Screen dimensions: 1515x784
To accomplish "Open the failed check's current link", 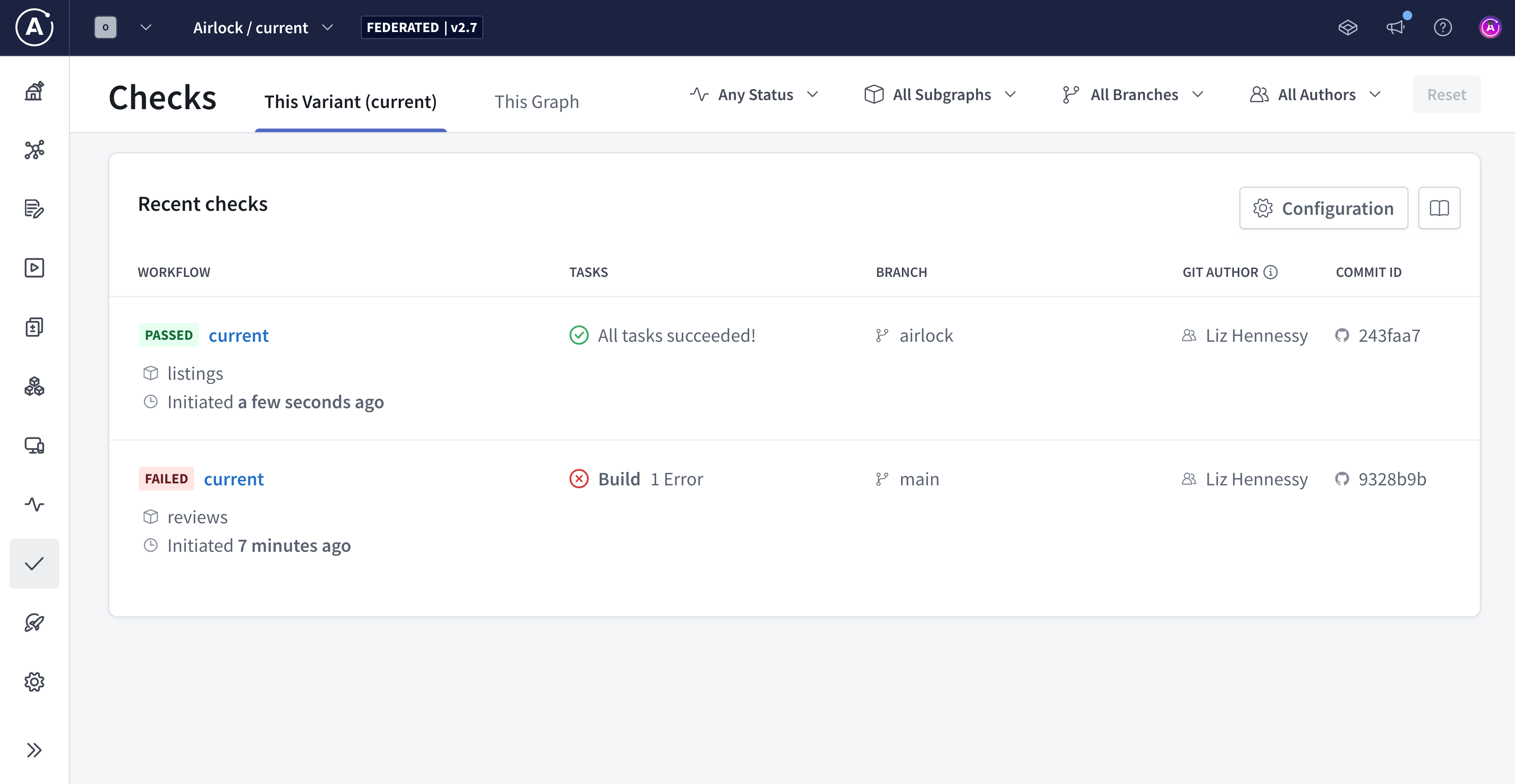I will (234, 479).
